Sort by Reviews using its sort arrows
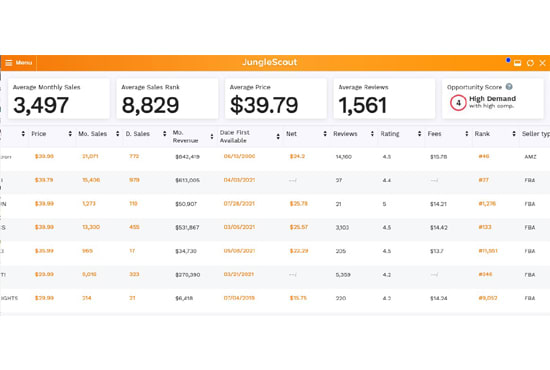The width and height of the screenshot is (550, 370). pos(372,134)
